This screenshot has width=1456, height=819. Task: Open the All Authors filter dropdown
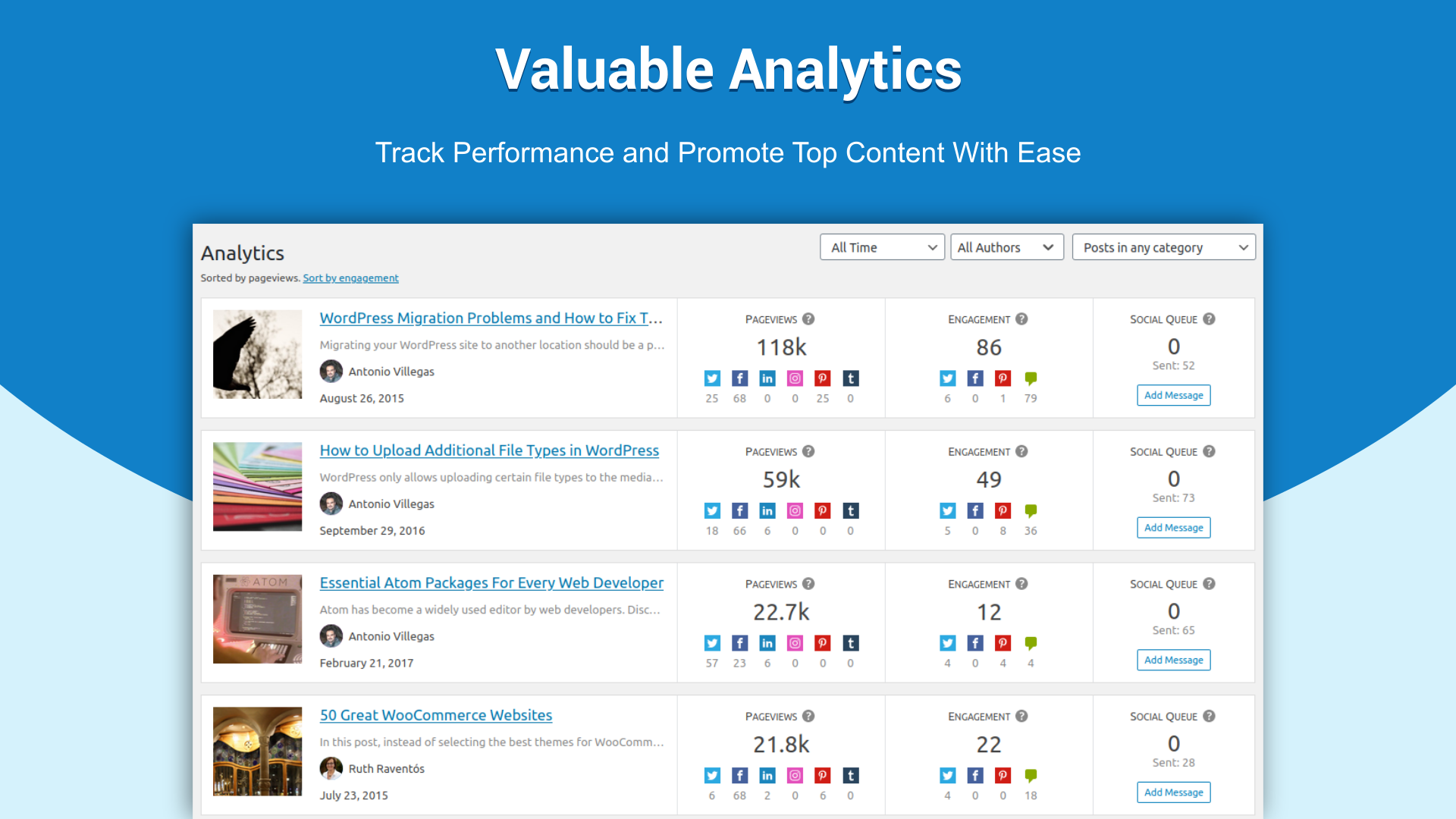coord(1006,247)
